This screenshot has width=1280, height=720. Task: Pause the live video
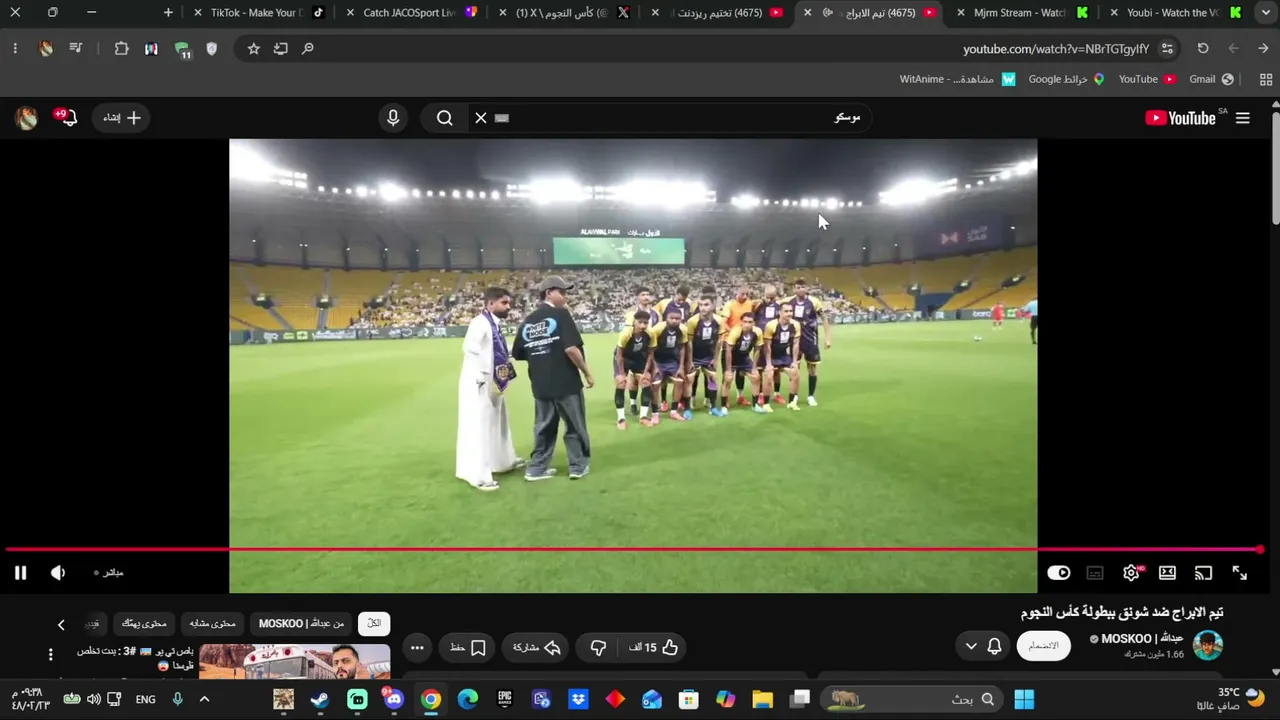[x=20, y=573]
